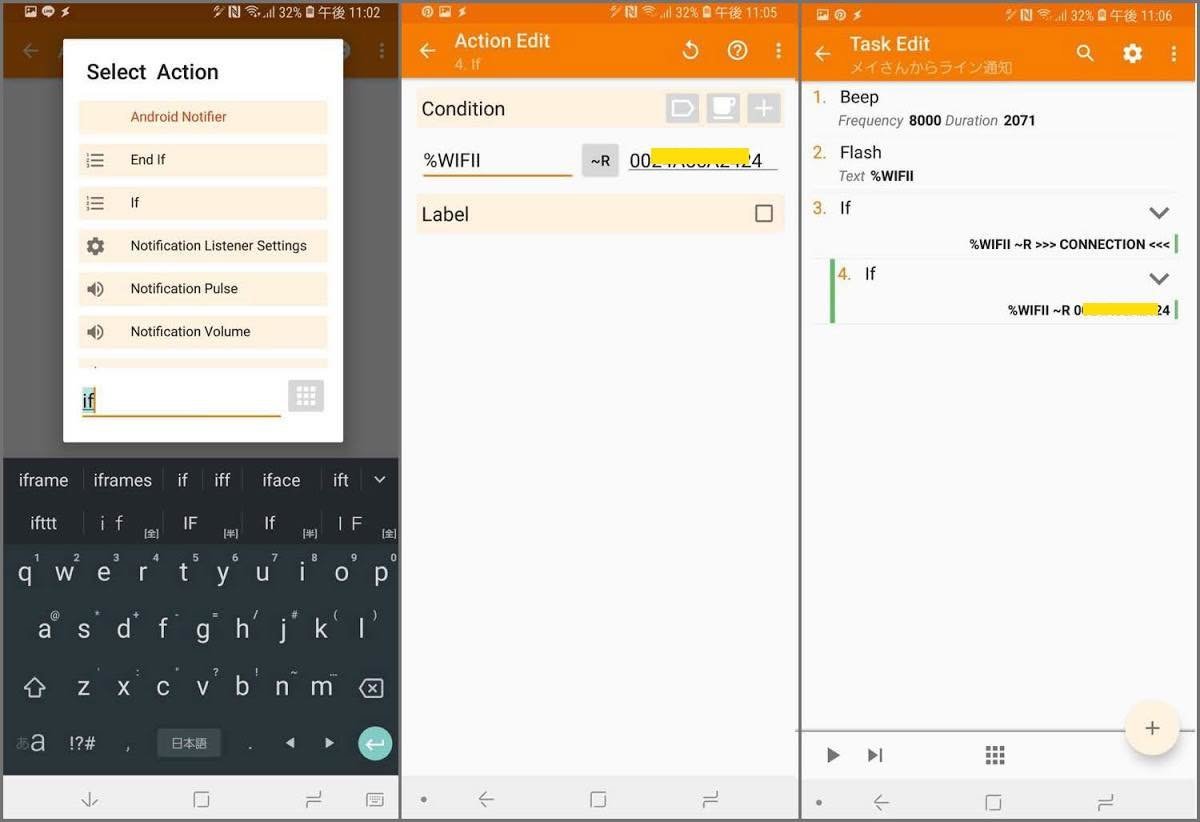Open search with the magnifier in Task Edit
Screen dimensions: 1200x822
tap(1085, 53)
